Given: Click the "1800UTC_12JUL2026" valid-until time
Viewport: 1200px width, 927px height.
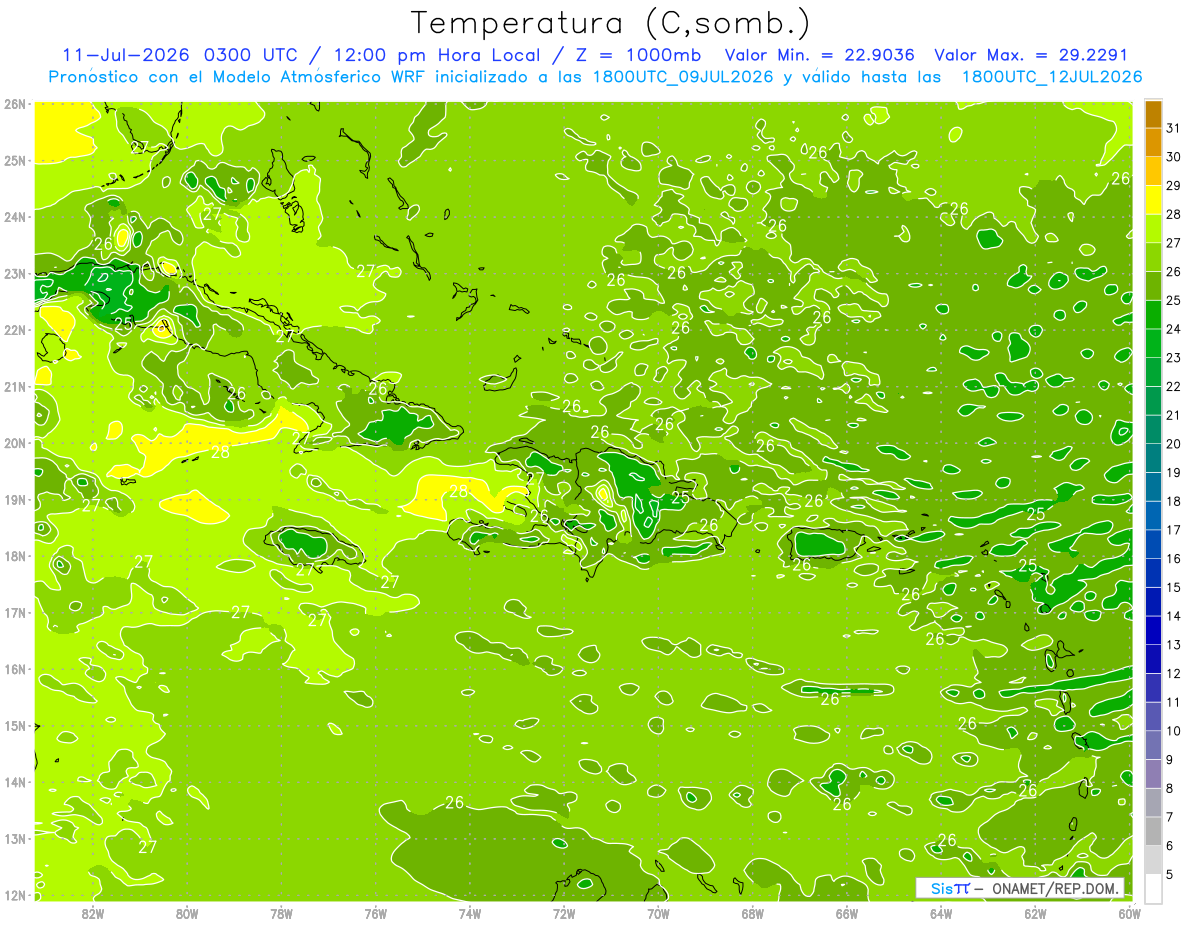Looking at the screenshot, I should (1052, 77).
